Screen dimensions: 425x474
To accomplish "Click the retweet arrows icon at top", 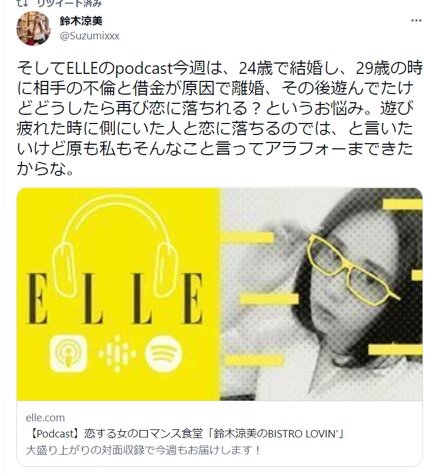I will pyautogui.click(x=24, y=3).
